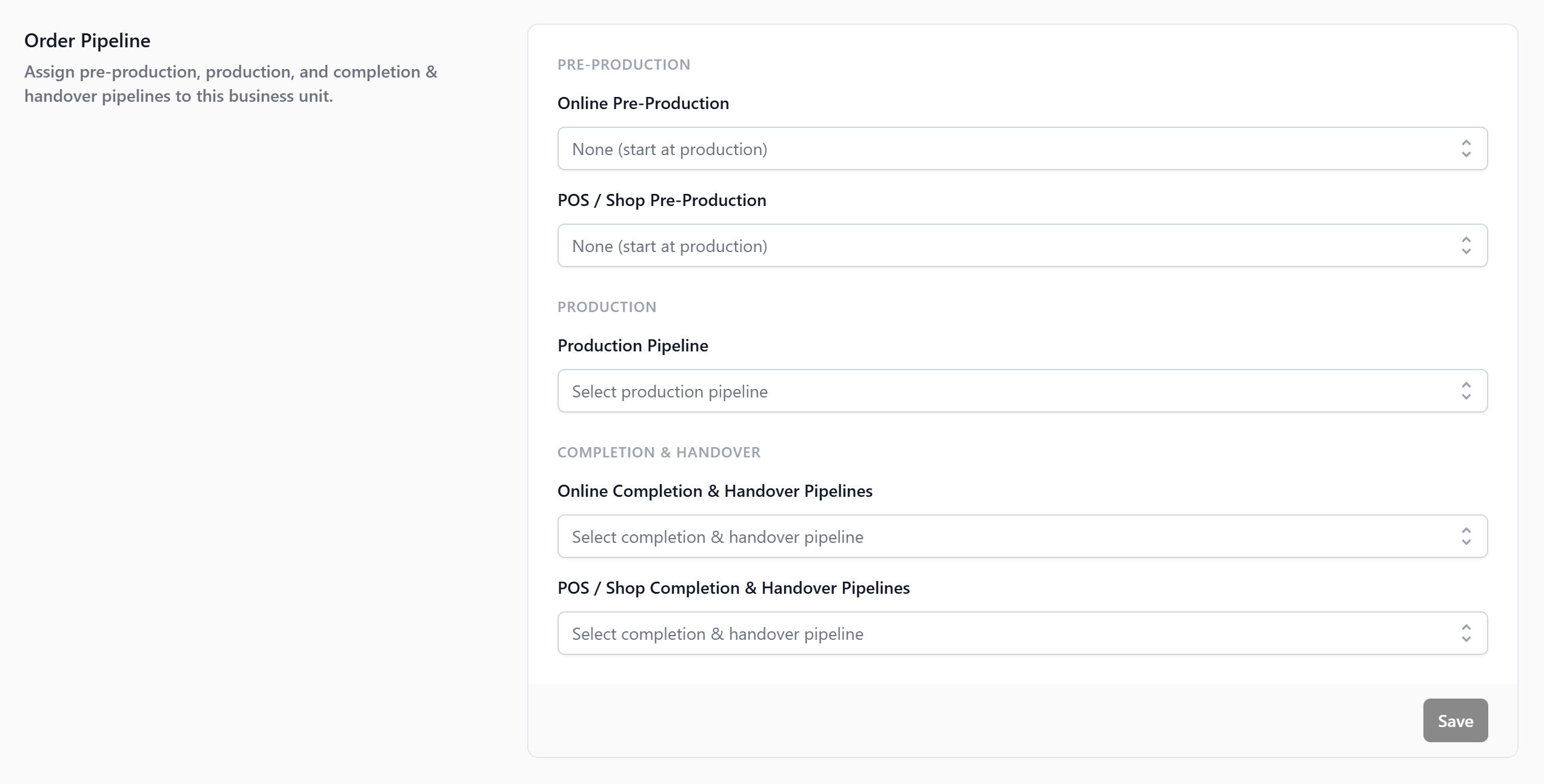Click the PRODUCTION section heading

[607, 307]
